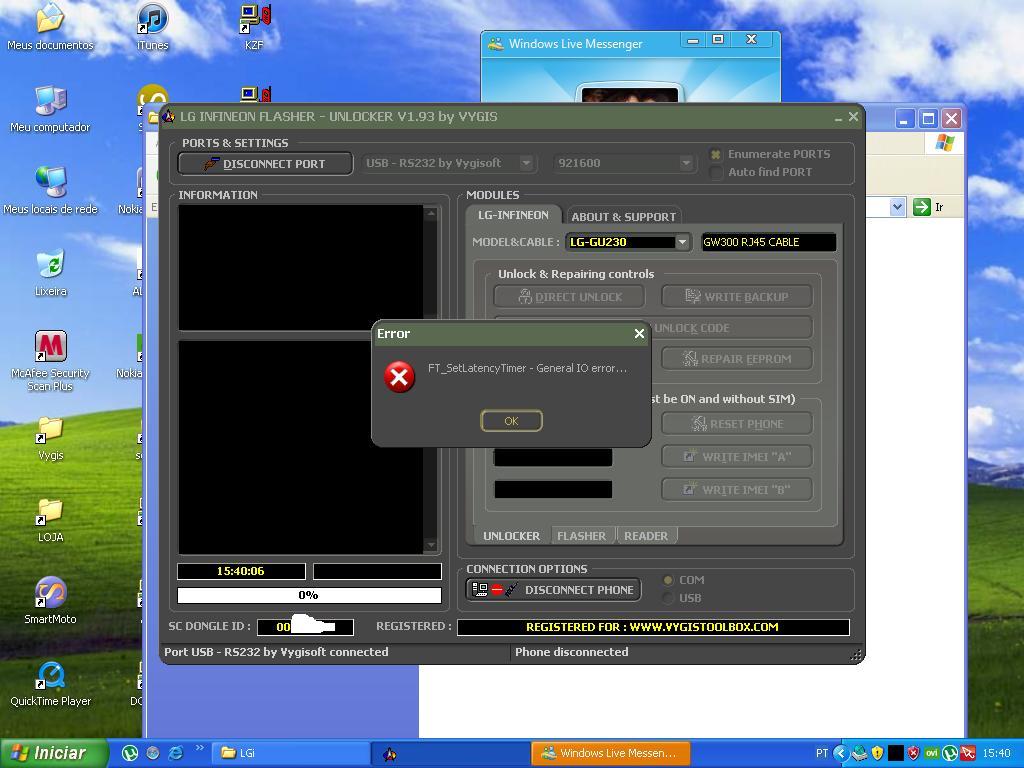The height and width of the screenshot is (768, 1024).
Task: Click the REPAIR EEPROM button
Action: pyautogui.click(x=737, y=359)
